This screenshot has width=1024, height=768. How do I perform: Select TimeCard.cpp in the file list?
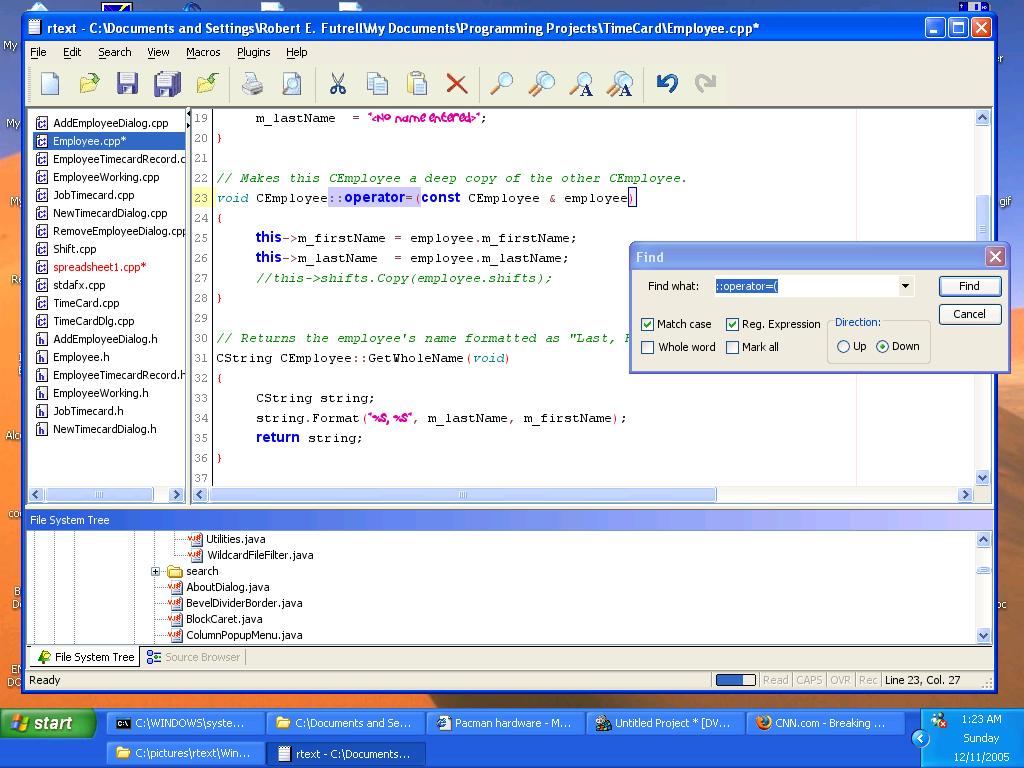86,303
